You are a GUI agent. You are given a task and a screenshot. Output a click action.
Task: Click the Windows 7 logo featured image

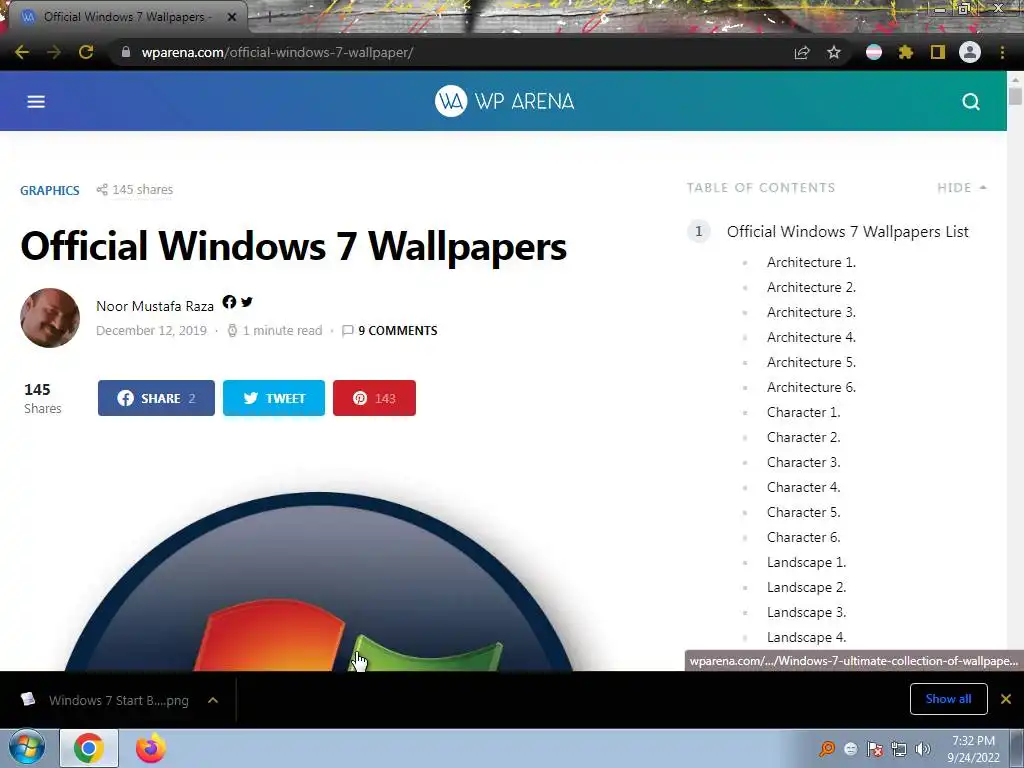click(x=319, y=581)
